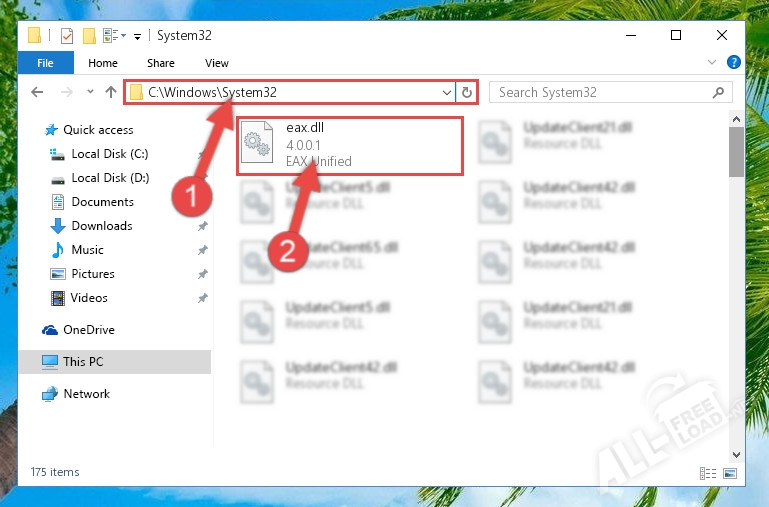This screenshot has width=769, height=507.
Task: Switch to details view icon
Action: click(708, 473)
